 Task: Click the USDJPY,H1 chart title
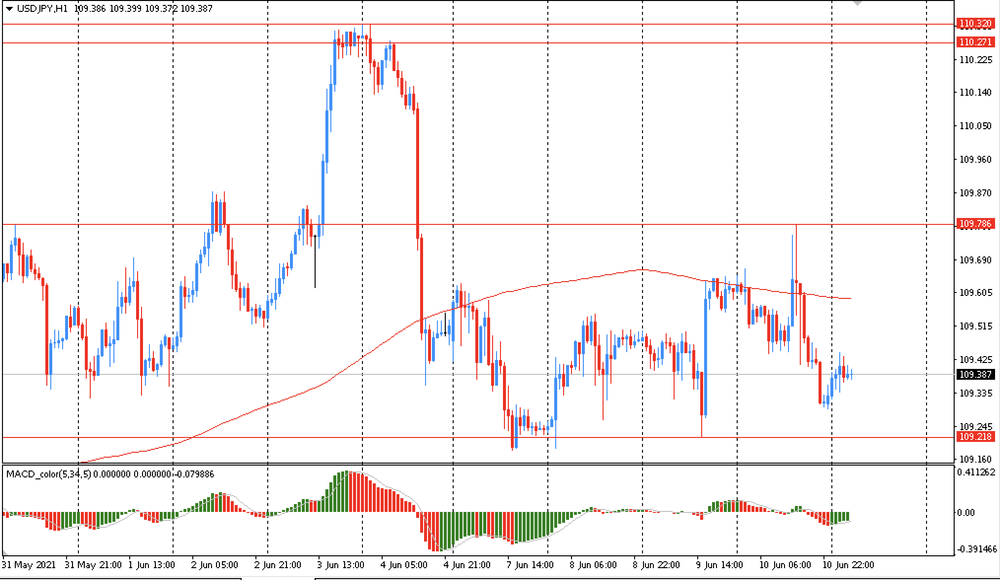point(42,9)
